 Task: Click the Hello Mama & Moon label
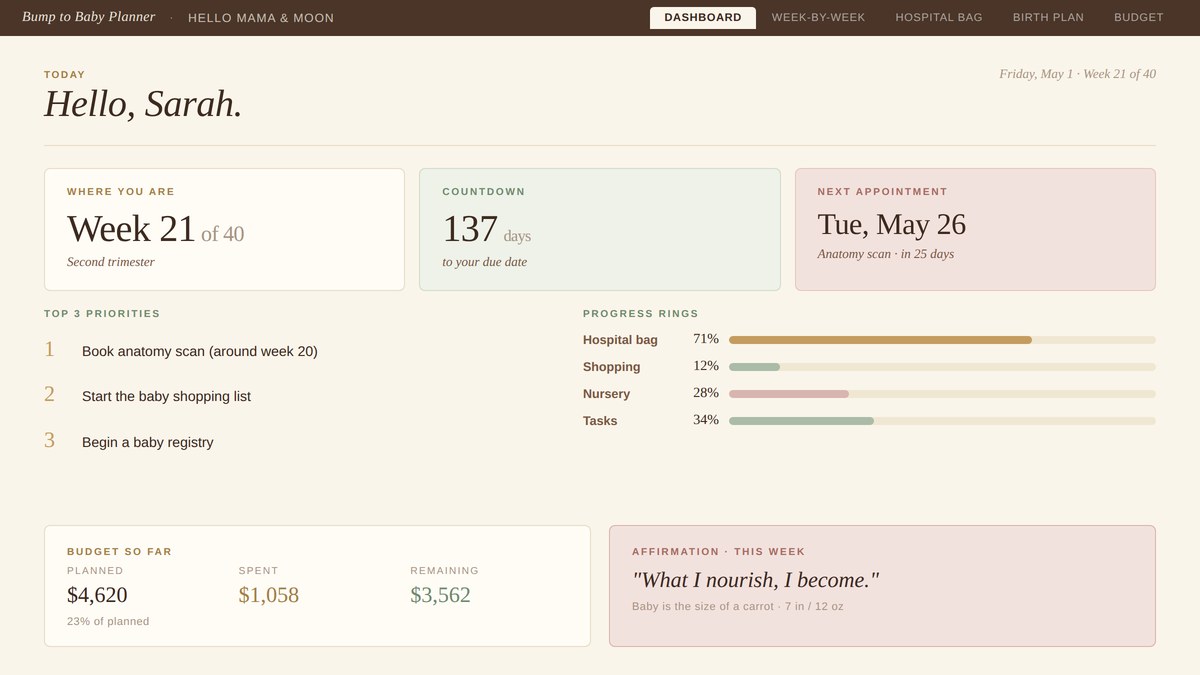click(261, 18)
